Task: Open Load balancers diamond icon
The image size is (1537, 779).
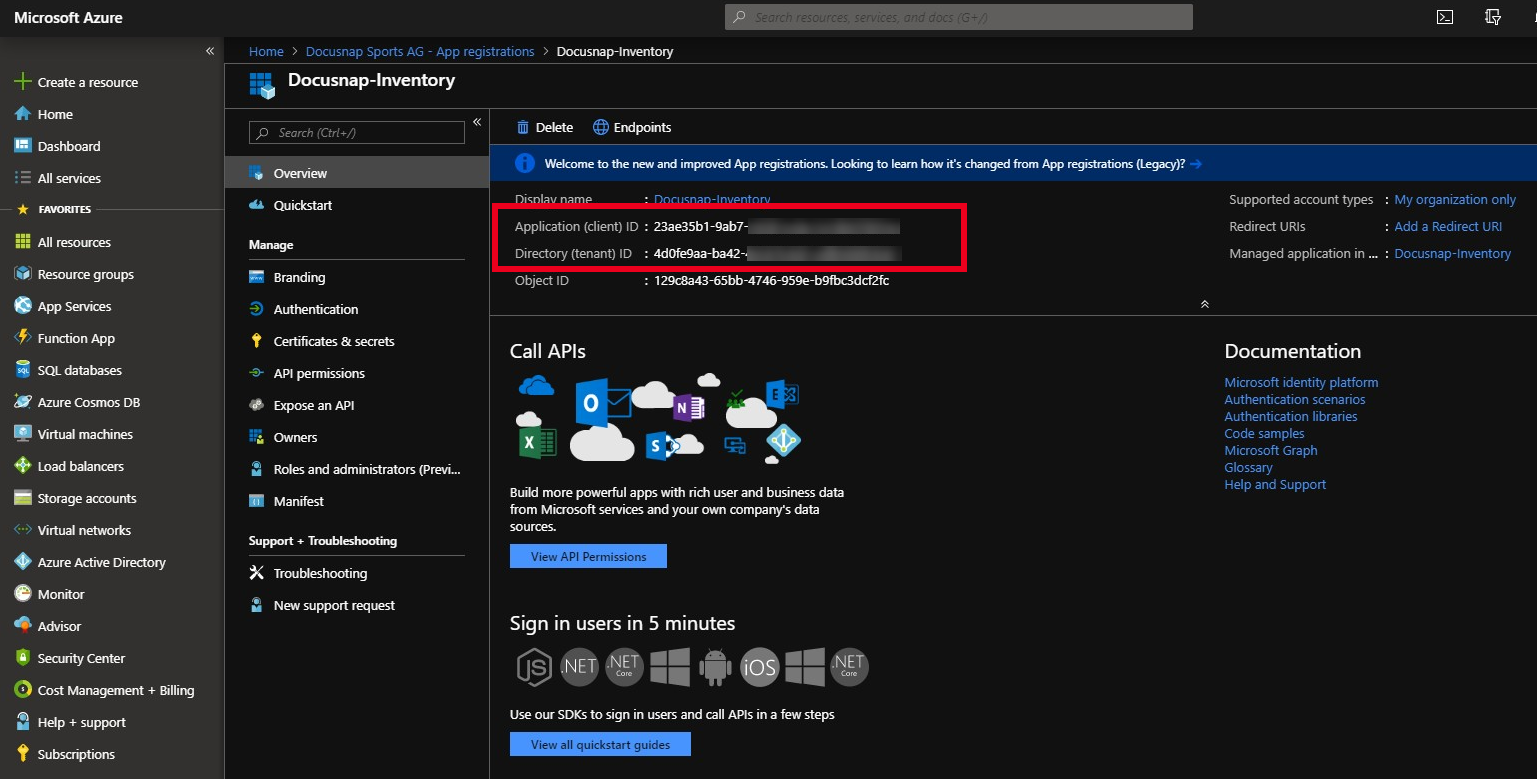Action: tap(22, 466)
